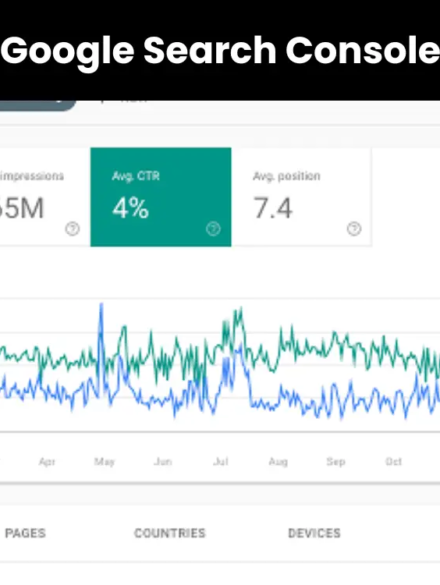Click the Sep label on chart axis
The image size is (440, 585).
(x=336, y=462)
